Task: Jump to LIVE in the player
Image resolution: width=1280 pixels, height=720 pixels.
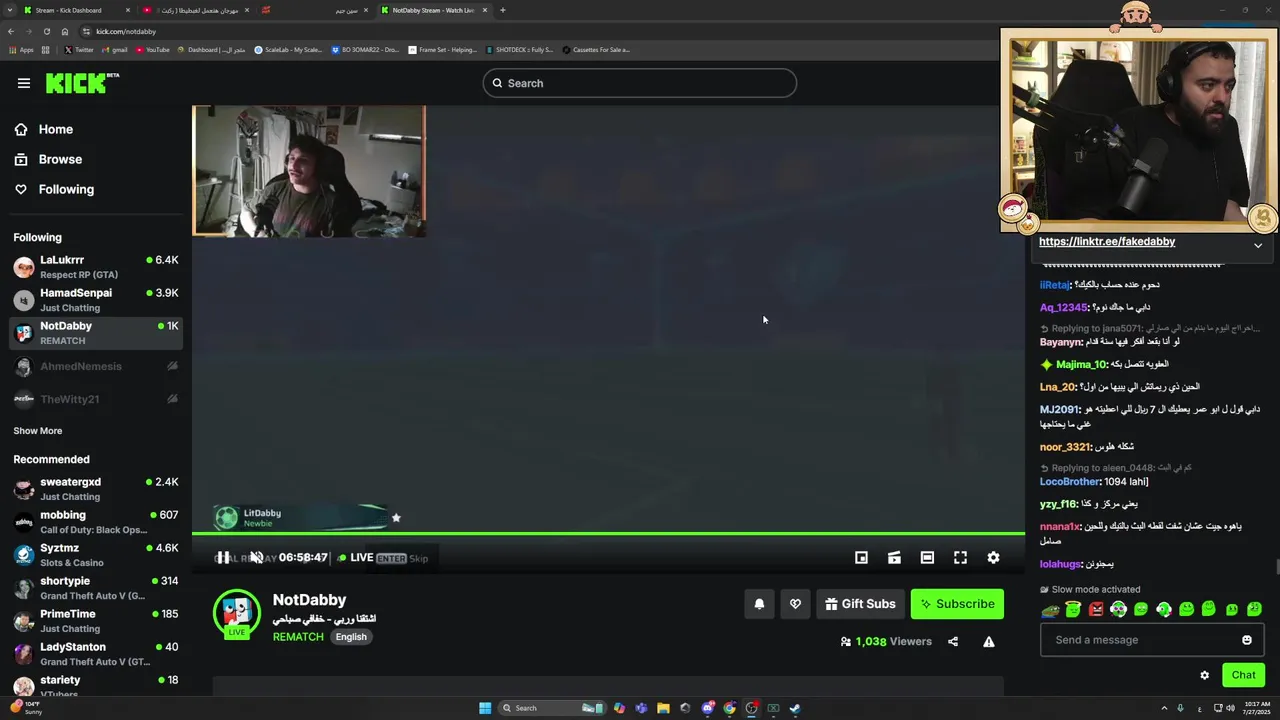Action: 355,557
